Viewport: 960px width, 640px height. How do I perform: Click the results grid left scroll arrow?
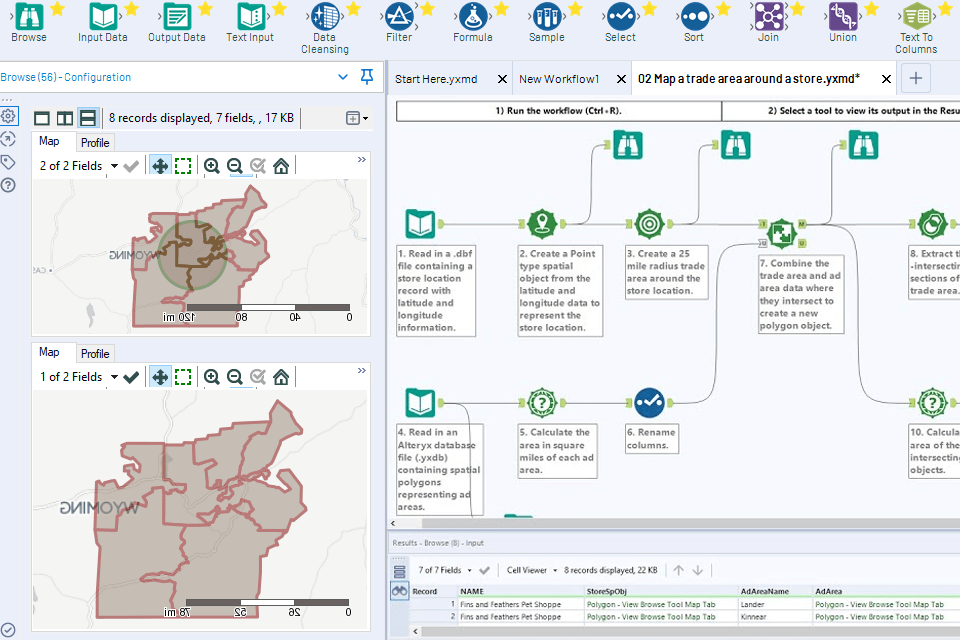coord(416,631)
